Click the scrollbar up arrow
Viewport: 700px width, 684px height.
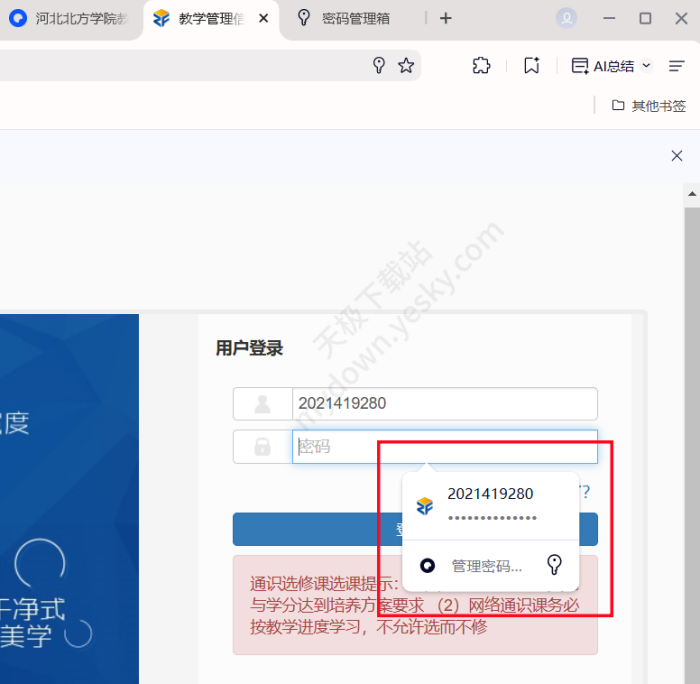[x=691, y=193]
